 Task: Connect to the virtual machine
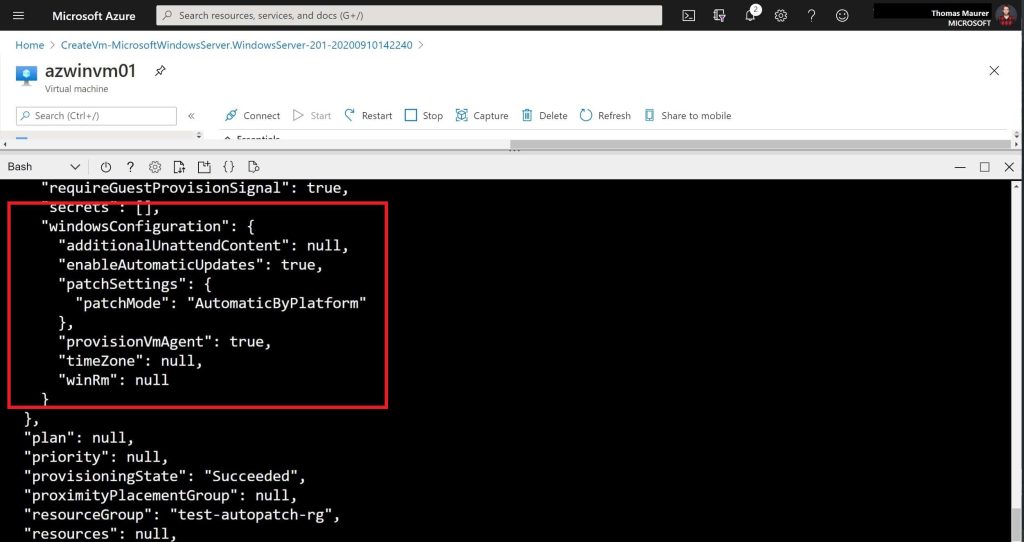(x=253, y=116)
